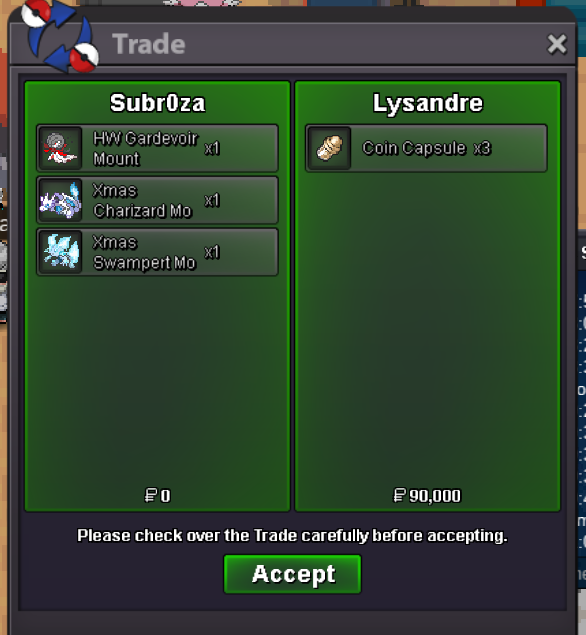This screenshot has width=586, height=635.
Task: Click the 90,000 money amount
Action: click(435, 496)
